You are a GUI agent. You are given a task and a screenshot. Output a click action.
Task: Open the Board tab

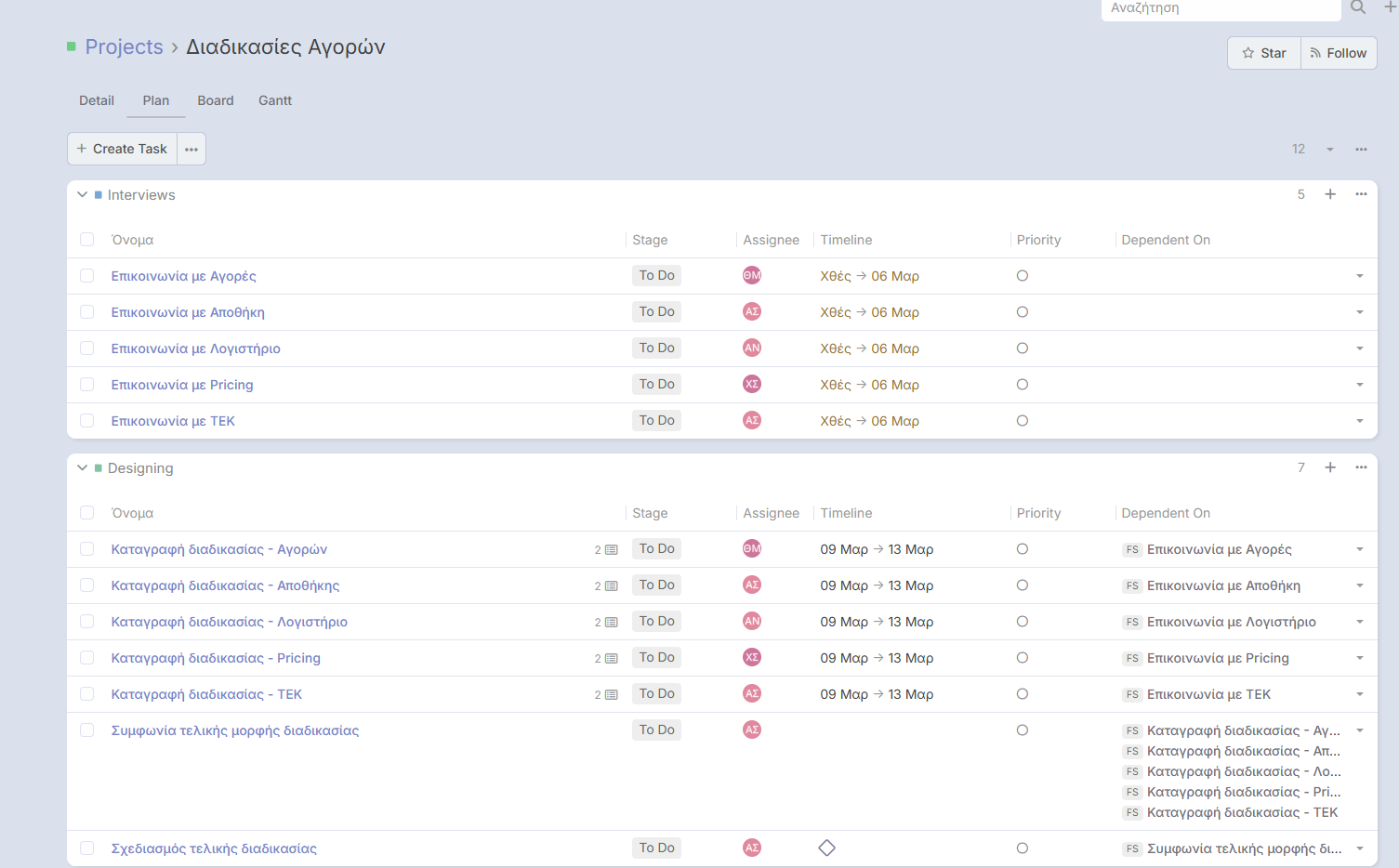pos(216,100)
